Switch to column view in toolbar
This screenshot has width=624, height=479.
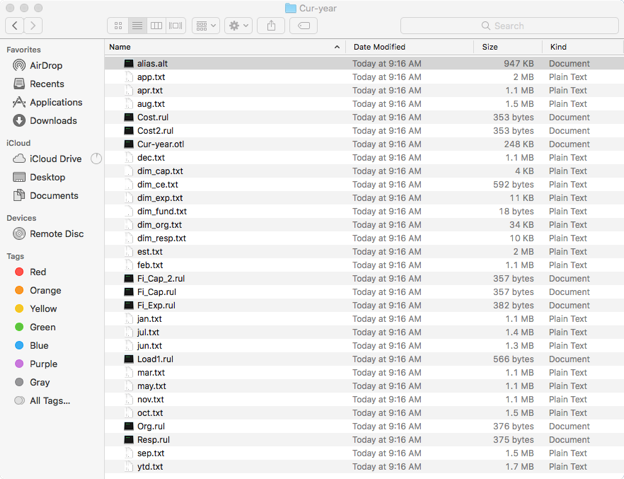click(156, 26)
